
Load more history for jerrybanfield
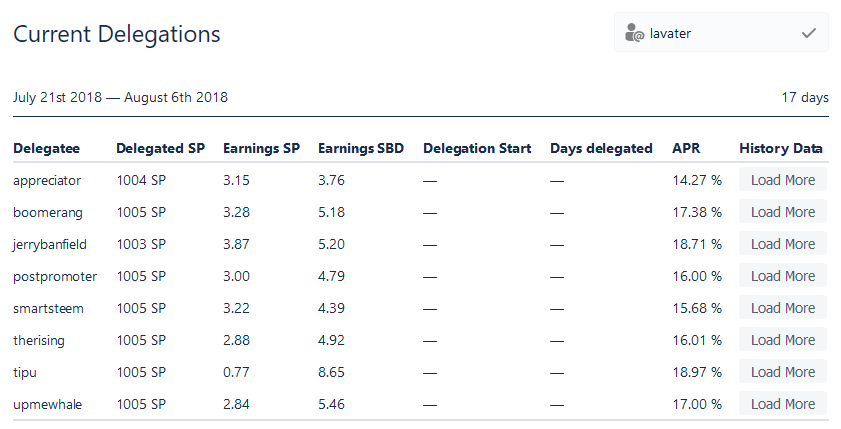783,244
